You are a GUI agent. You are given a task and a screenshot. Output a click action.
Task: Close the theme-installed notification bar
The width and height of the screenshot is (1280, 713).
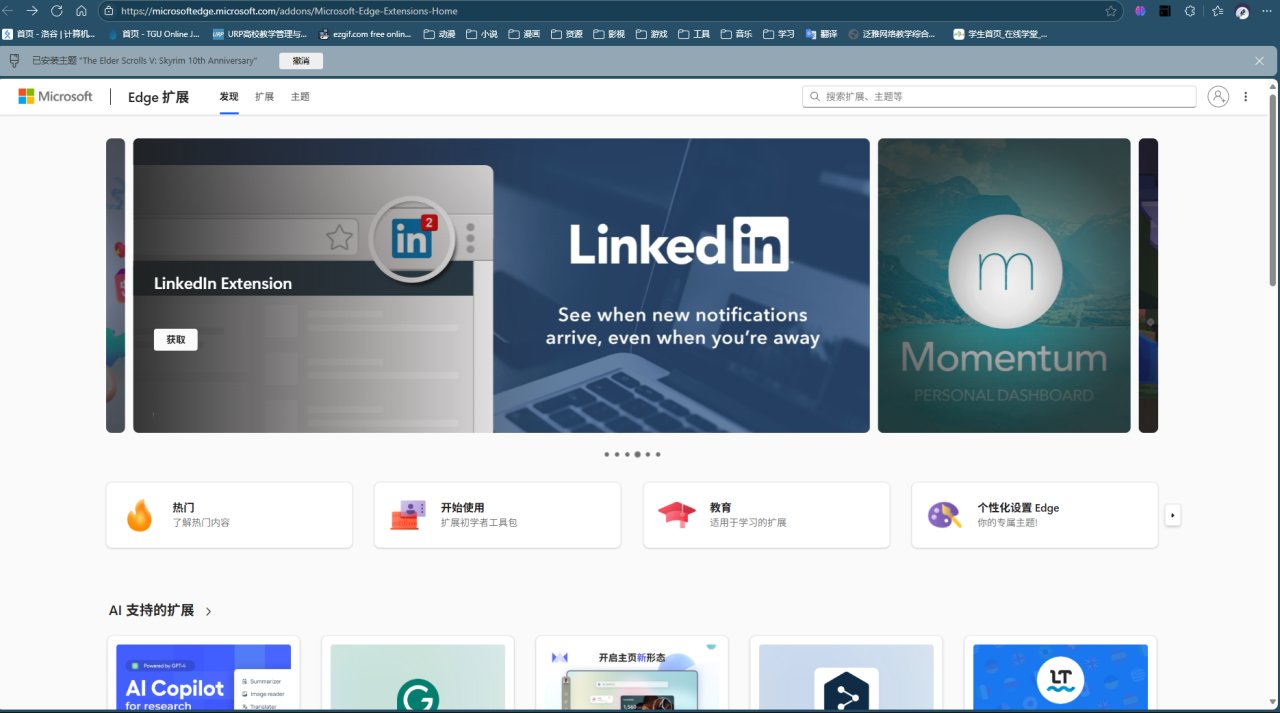(1260, 61)
